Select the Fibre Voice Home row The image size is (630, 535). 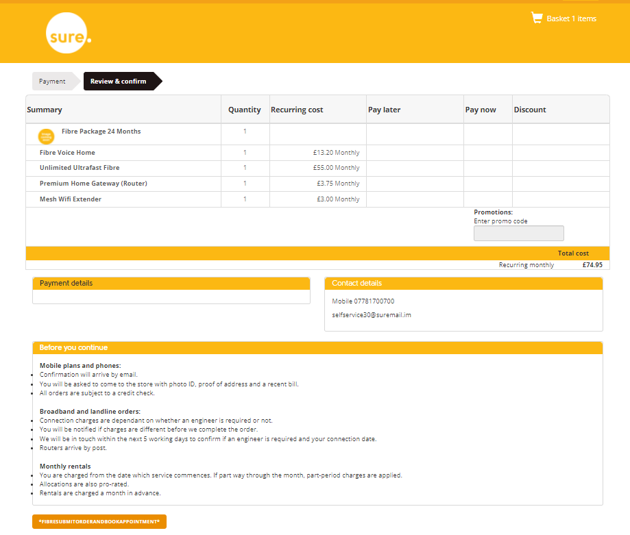(x=67, y=153)
